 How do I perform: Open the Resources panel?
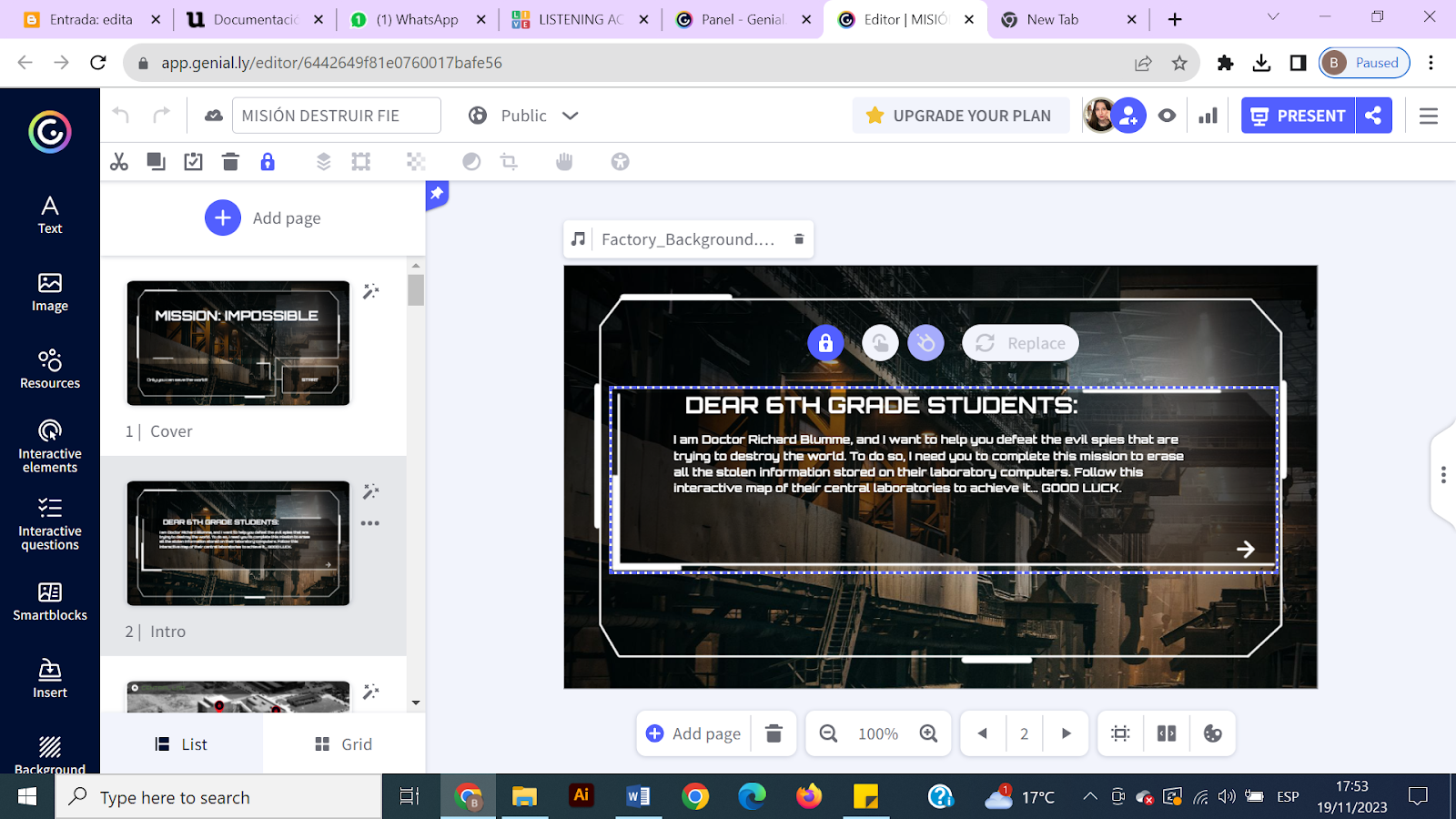50,369
